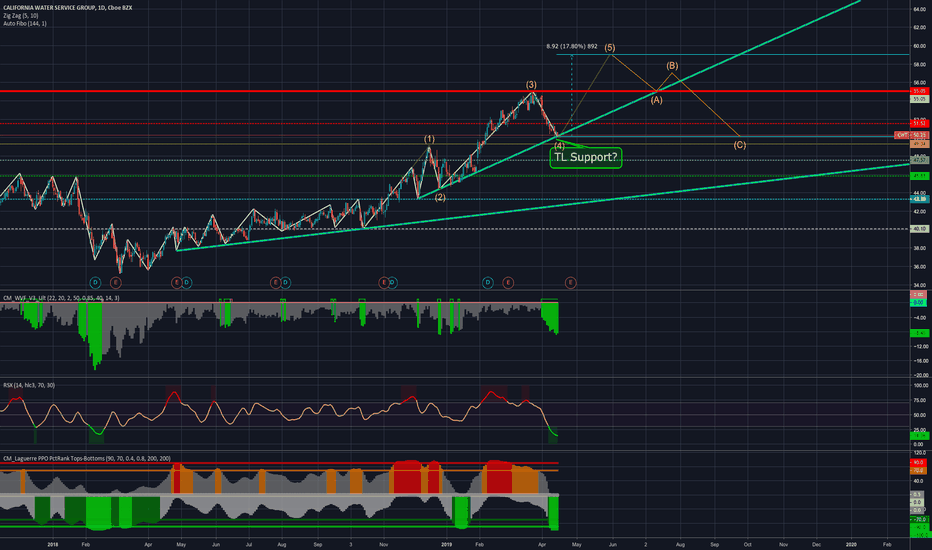The height and width of the screenshot is (550, 932).
Task: Click the earnings marker right after April 2019
Action: click(x=570, y=282)
